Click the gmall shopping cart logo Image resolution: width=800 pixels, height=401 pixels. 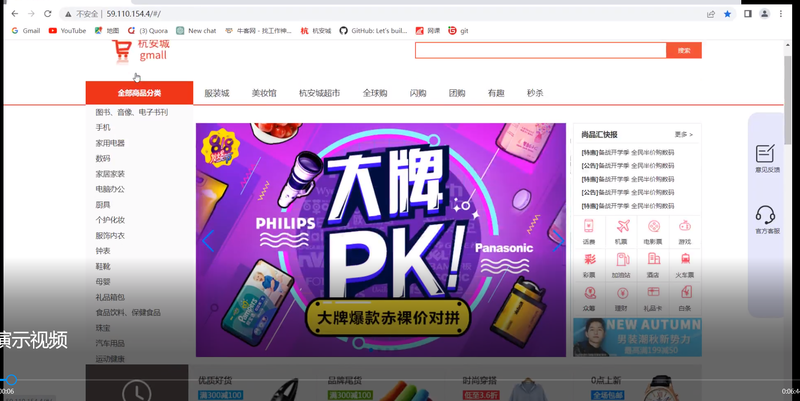coord(141,51)
